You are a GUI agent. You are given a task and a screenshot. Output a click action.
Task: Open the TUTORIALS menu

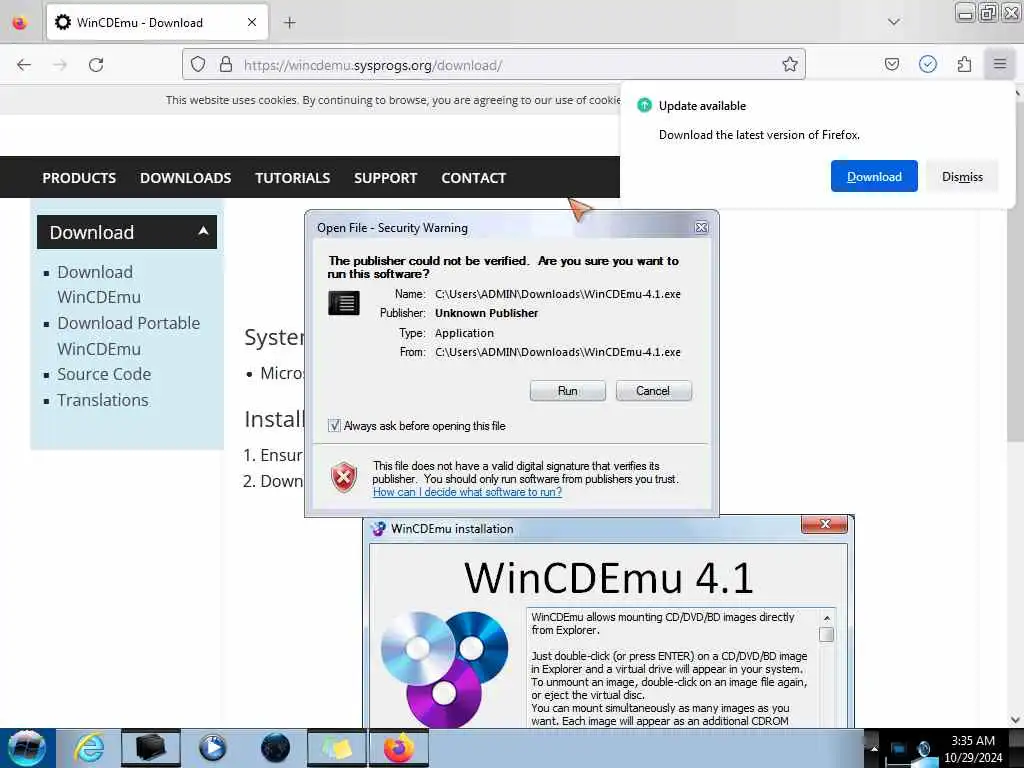click(293, 178)
